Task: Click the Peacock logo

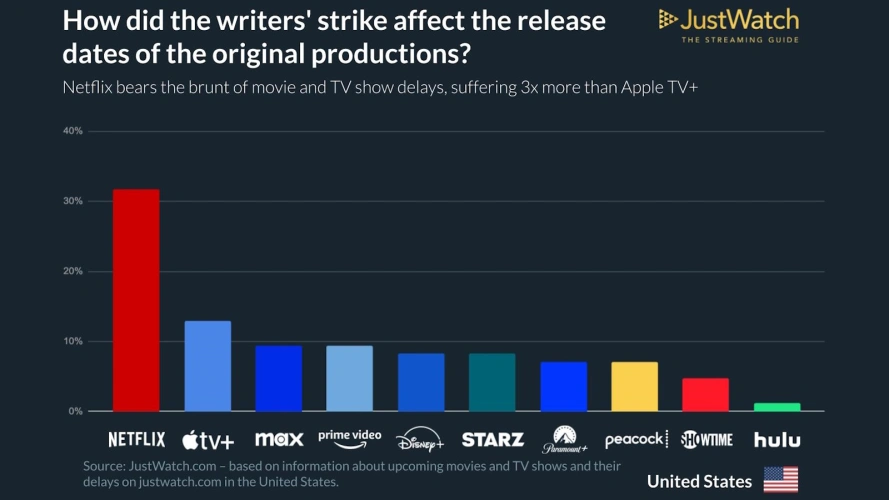Action: (x=635, y=439)
